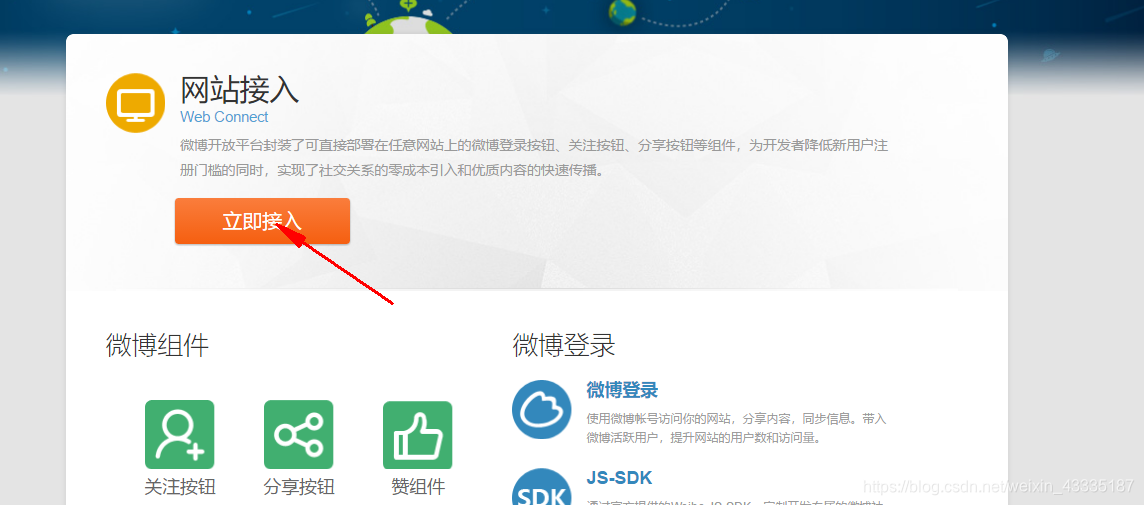Click the 微博登录 section heading
1144x505 pixels.
(564, 345)
